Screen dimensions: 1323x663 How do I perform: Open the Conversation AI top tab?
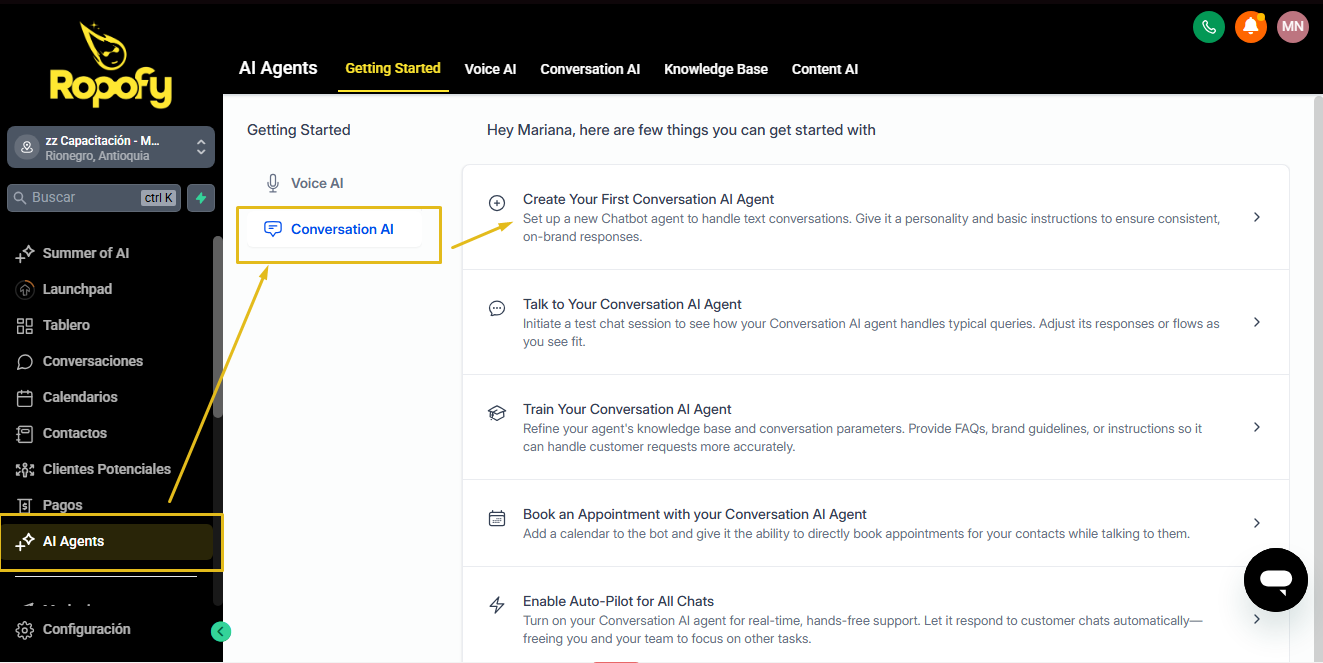(x=590, y=69)
